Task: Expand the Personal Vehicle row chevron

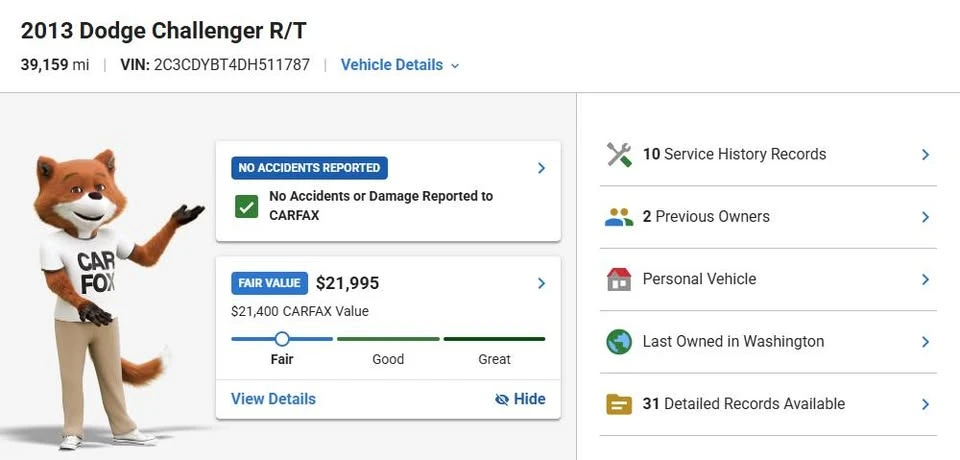Action: coord(926,279)
